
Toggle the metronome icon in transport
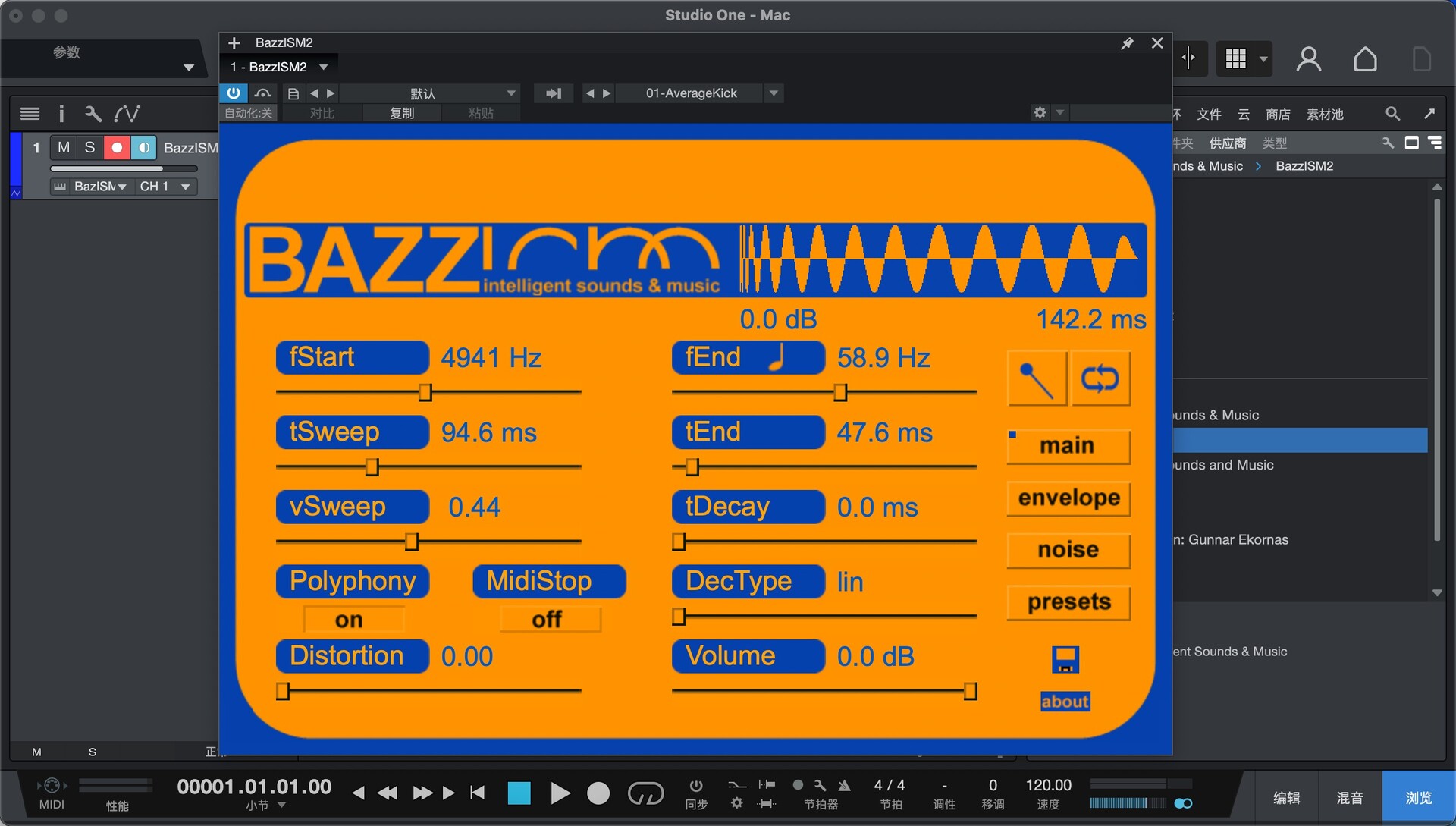(844, 785)
